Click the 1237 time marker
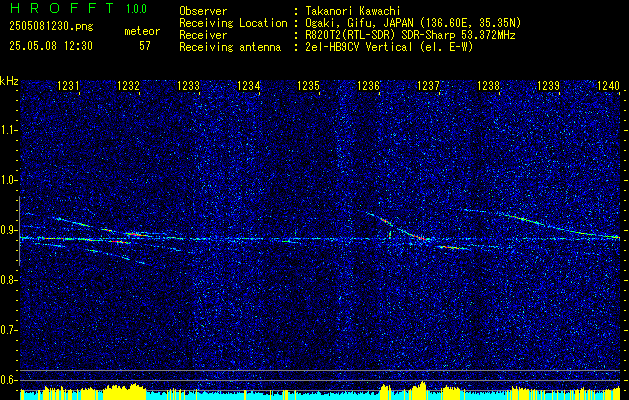 click(x=428, y=85)
